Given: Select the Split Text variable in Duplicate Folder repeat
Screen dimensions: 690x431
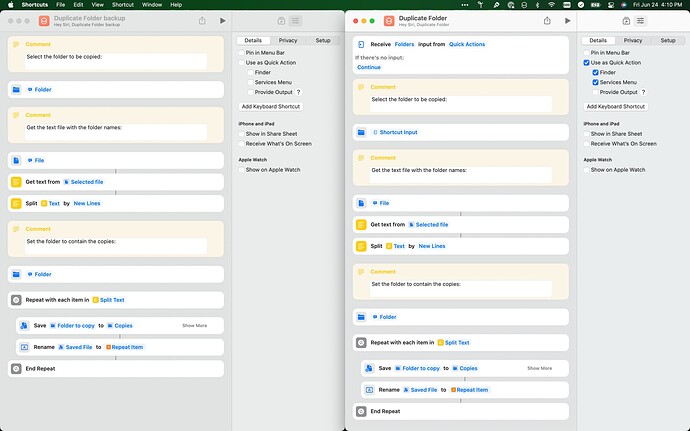Looking at the screenshot, I should [x=454, y=343].
